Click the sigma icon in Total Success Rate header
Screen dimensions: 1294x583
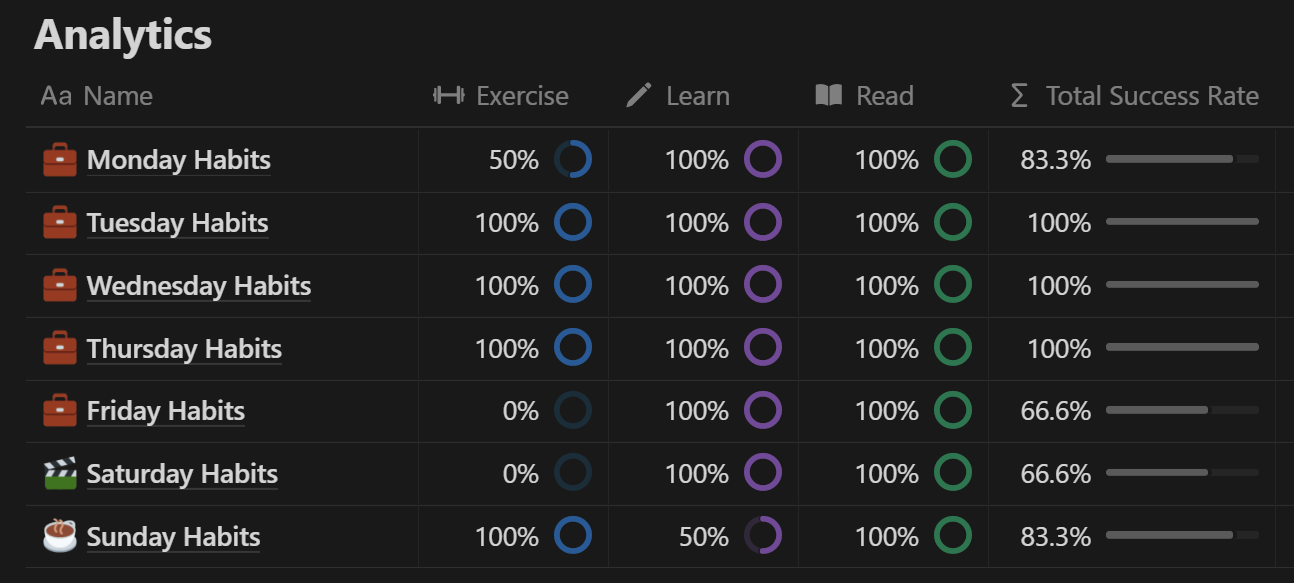tap(1019, 96)
